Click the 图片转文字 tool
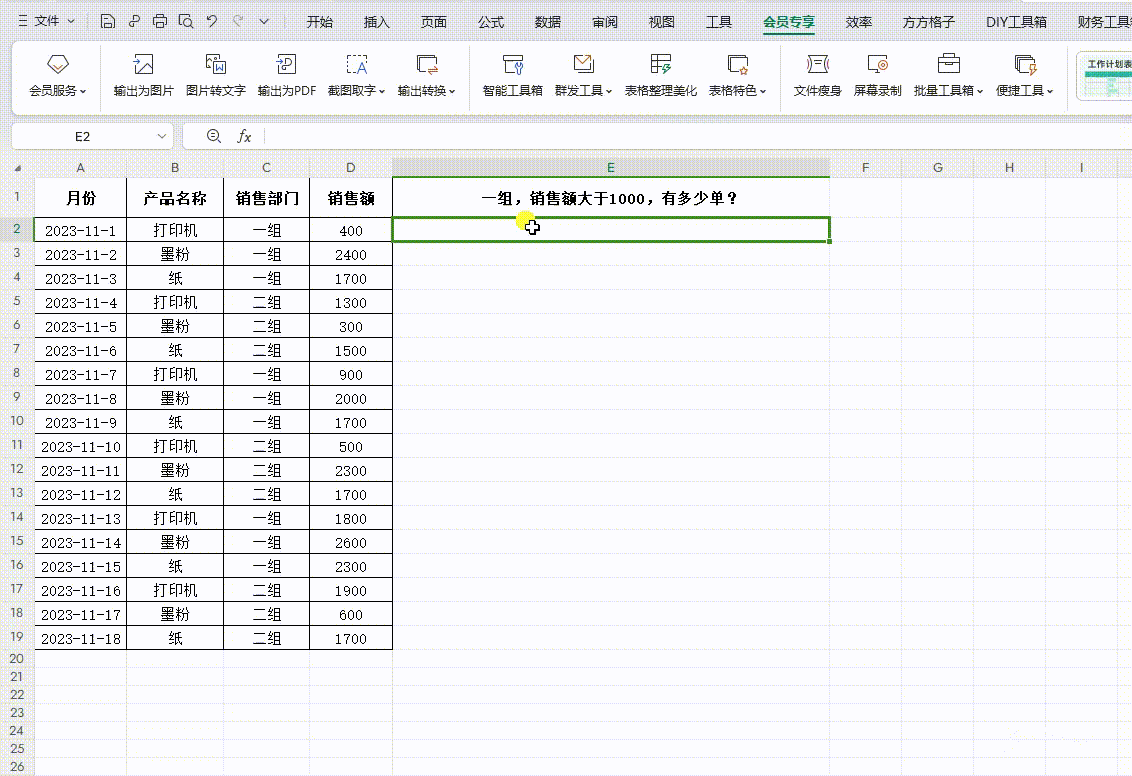This screenshot has width=1132, height=776. [x=216, y=75]
